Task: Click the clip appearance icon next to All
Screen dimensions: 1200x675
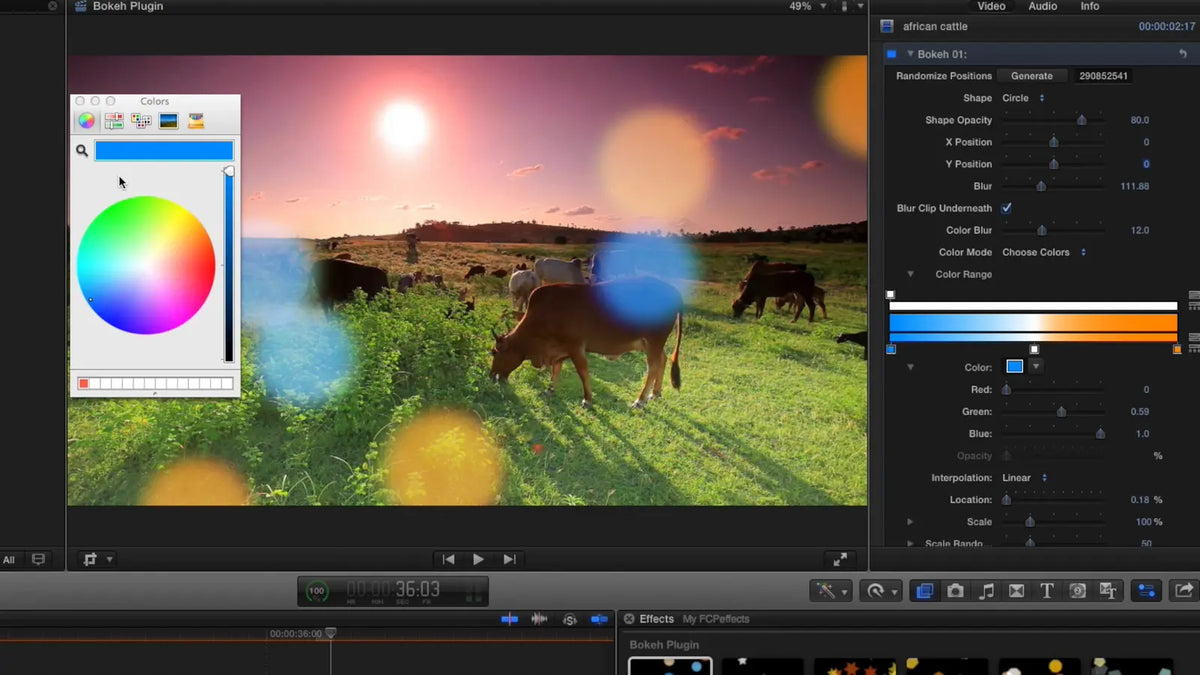Action: click(39, 560)
